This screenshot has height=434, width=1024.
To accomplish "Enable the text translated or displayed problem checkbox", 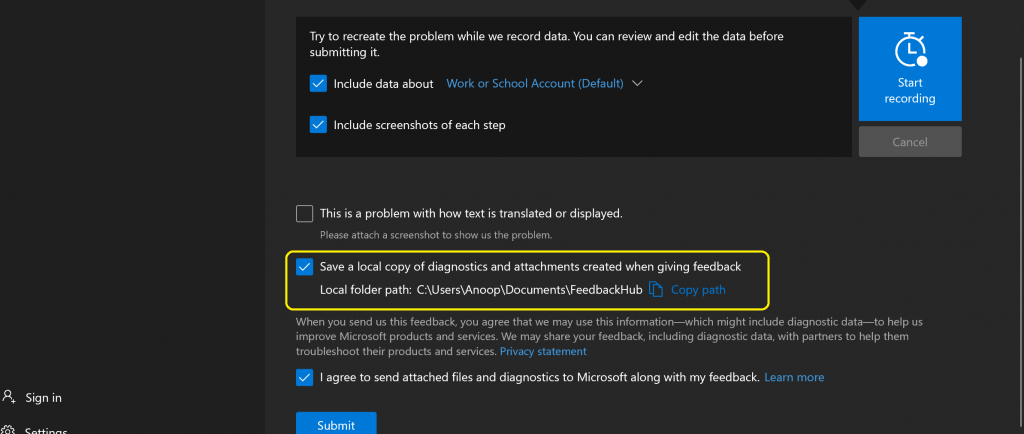I will tap(305, 213).
